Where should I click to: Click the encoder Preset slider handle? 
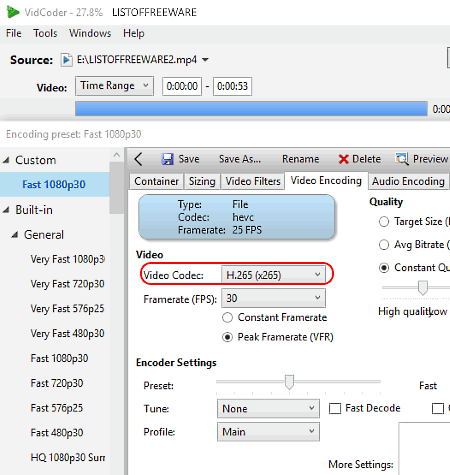pos(289,382)
